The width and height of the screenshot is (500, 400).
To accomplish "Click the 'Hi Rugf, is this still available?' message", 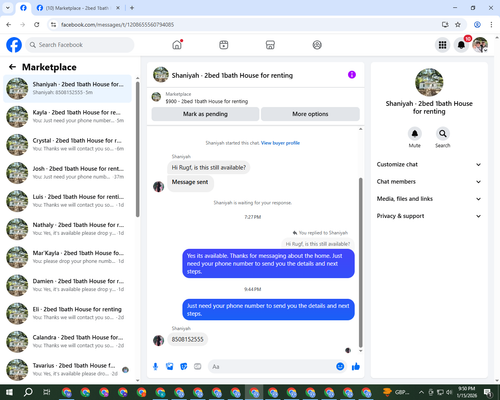I will [209, 167].
